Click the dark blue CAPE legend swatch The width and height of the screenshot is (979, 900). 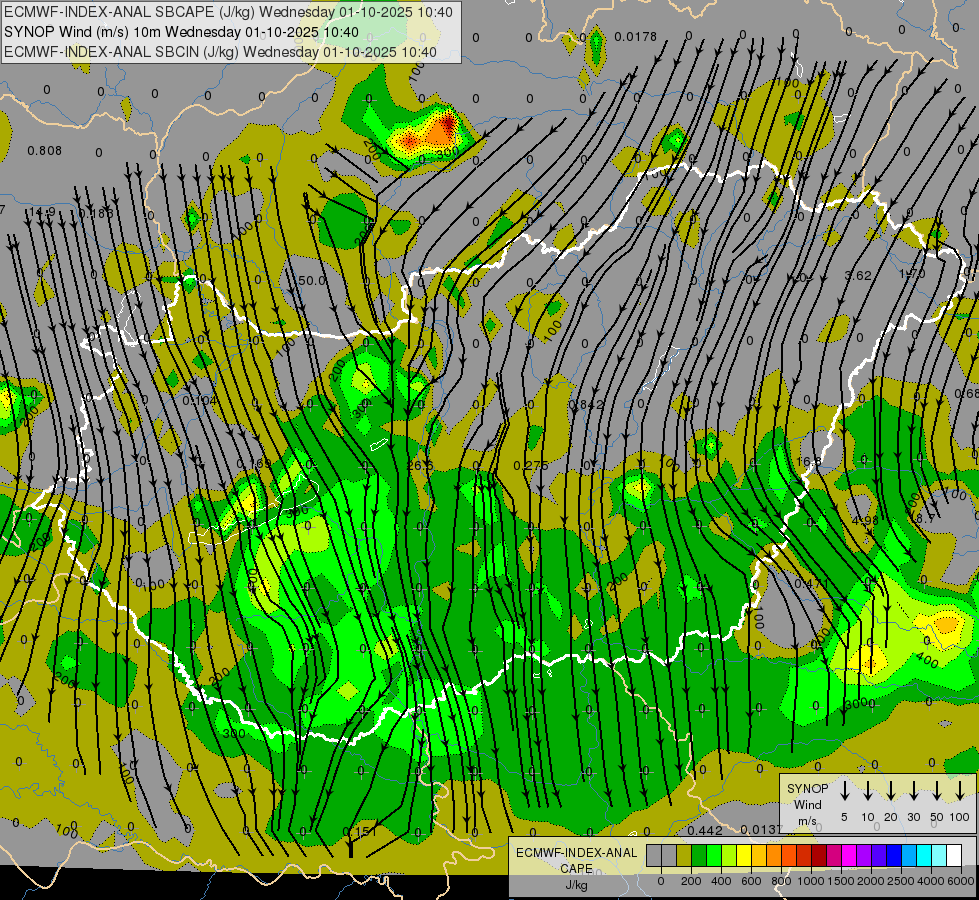[894, 856]
